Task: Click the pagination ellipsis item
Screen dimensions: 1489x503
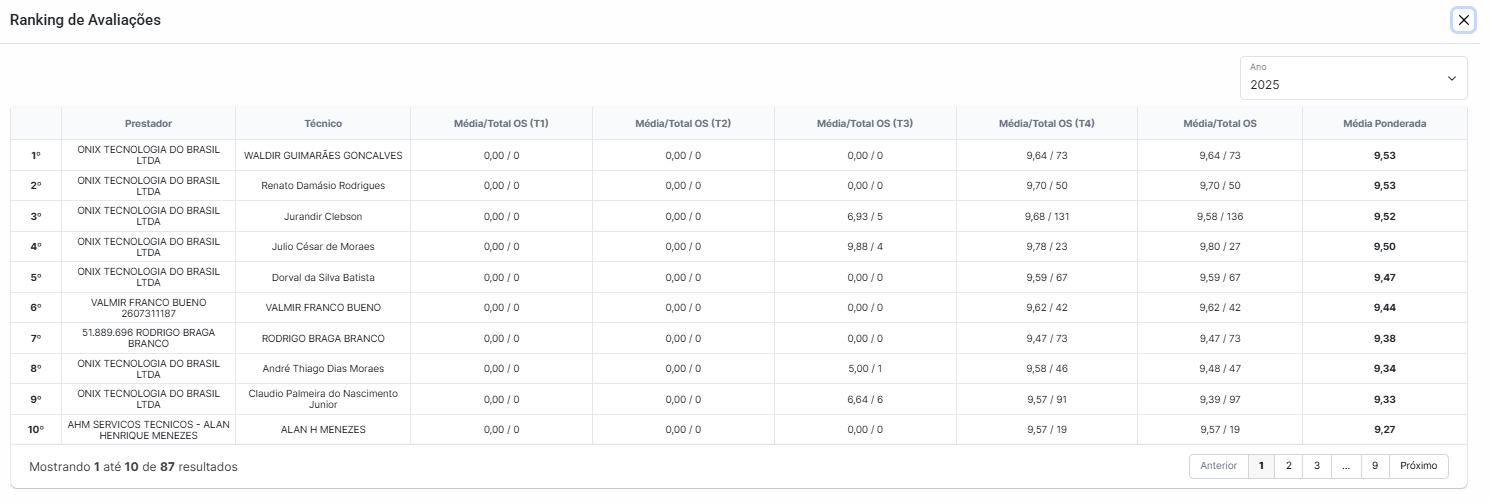Action: pos(1346,466)
